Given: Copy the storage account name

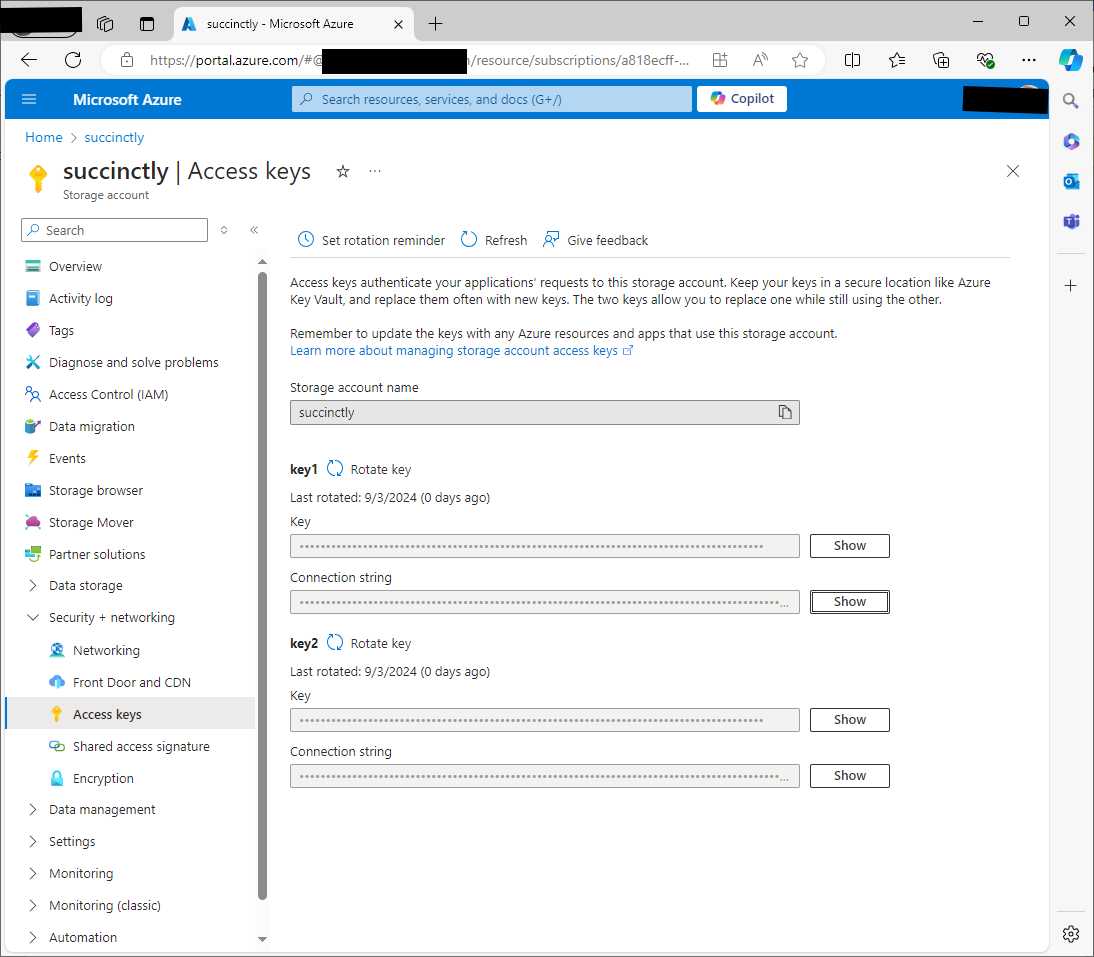Looking at the screenshot, I should coord(786,412).
